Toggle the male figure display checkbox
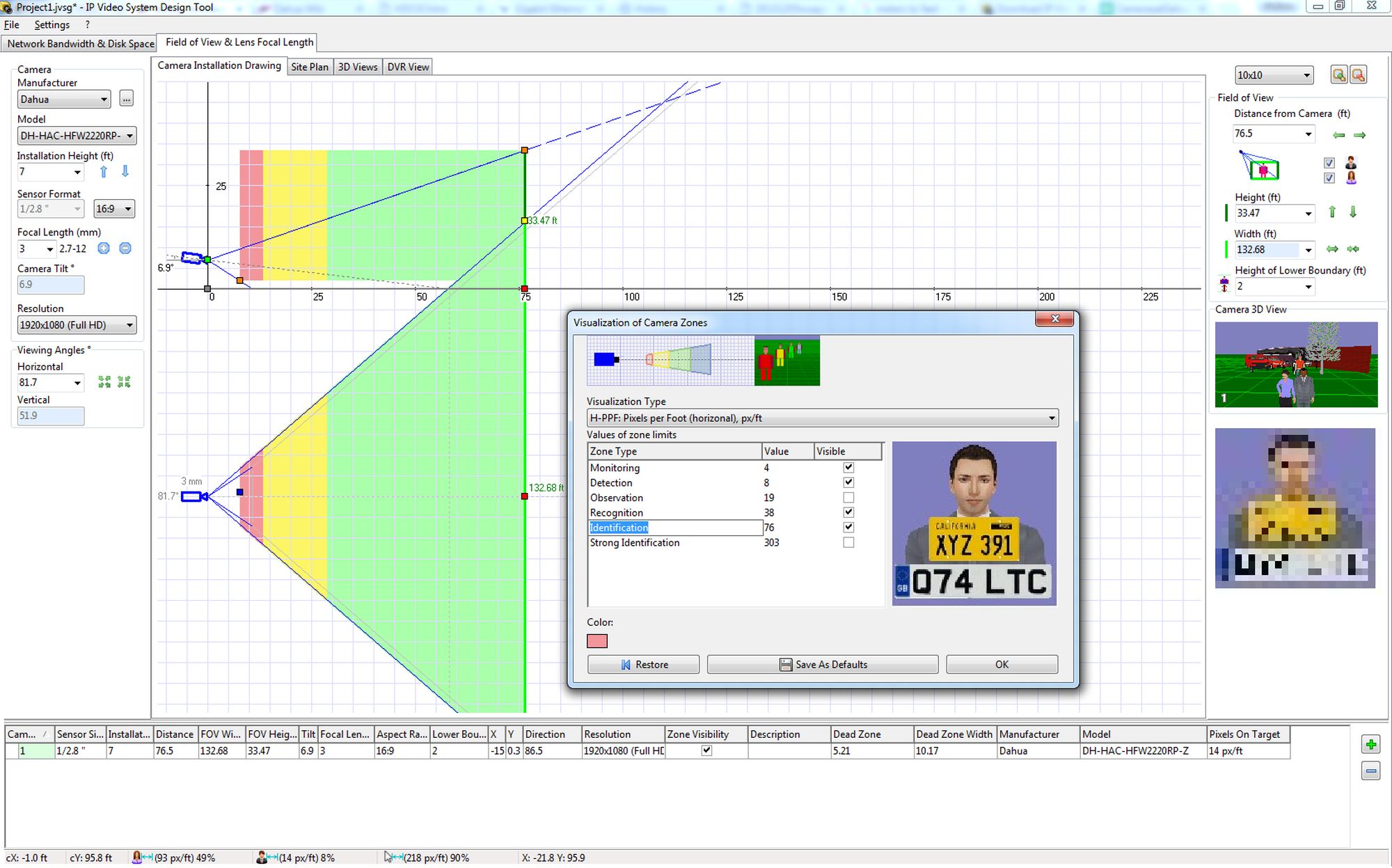1392x868 pixels. pyautogui.click(x=1329, y=163)
